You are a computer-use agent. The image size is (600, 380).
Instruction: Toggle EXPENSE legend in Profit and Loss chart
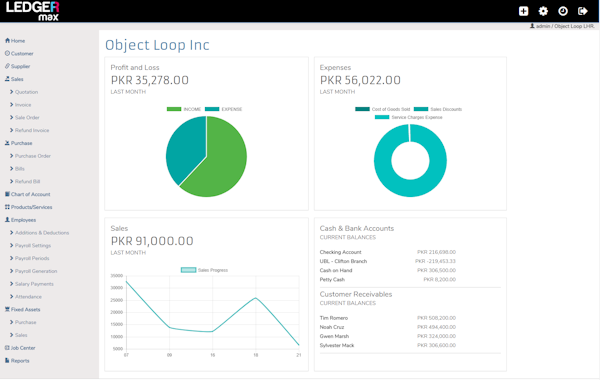(223, 109)
